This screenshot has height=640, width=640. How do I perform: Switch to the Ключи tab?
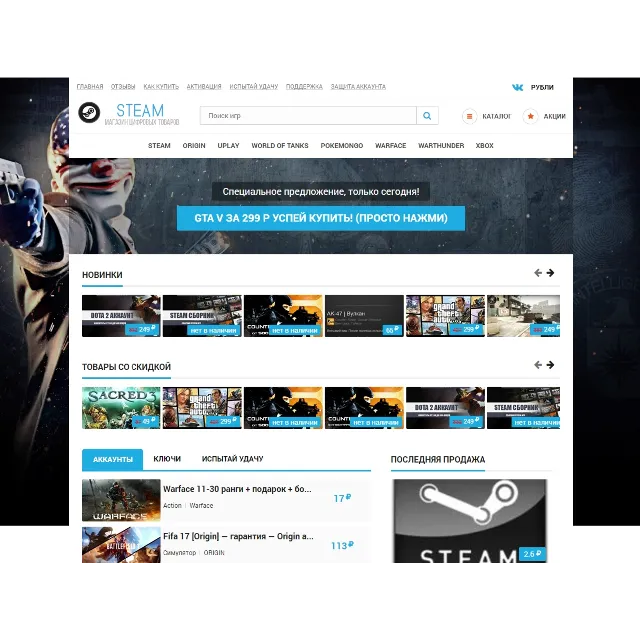click(x=167, y=459)
